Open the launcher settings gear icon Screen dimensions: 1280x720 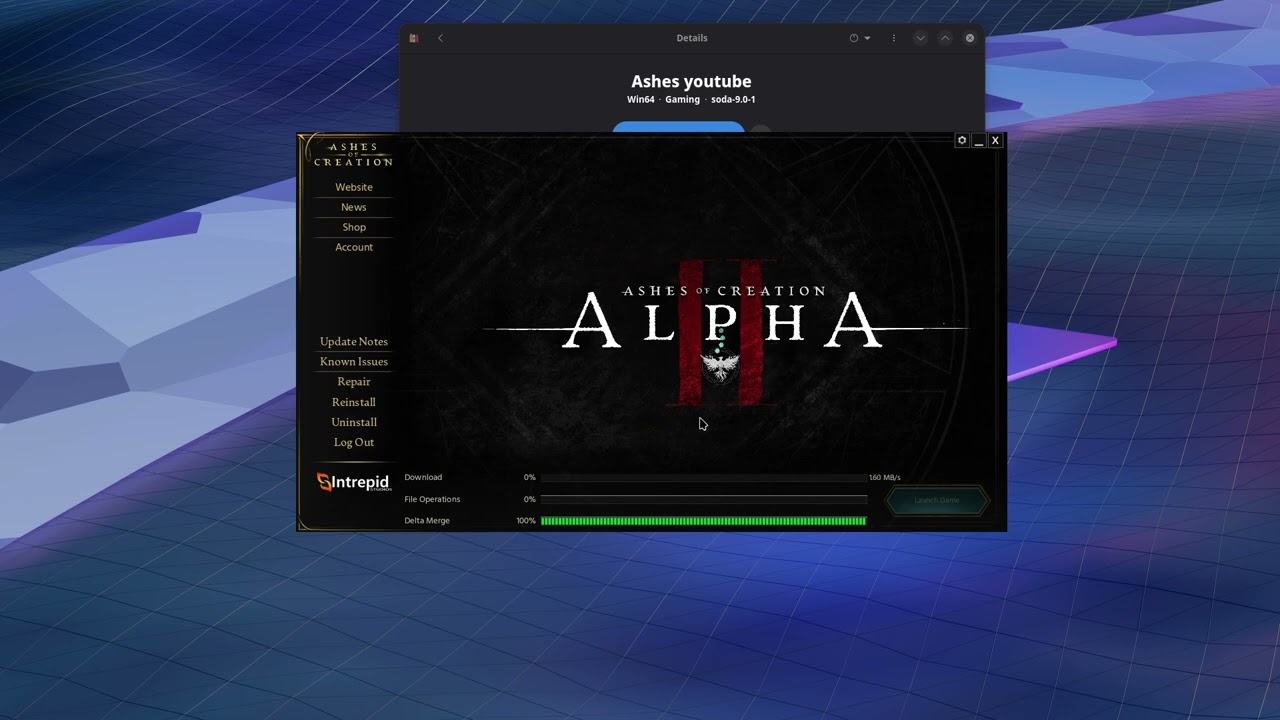(x=962, y=141)
